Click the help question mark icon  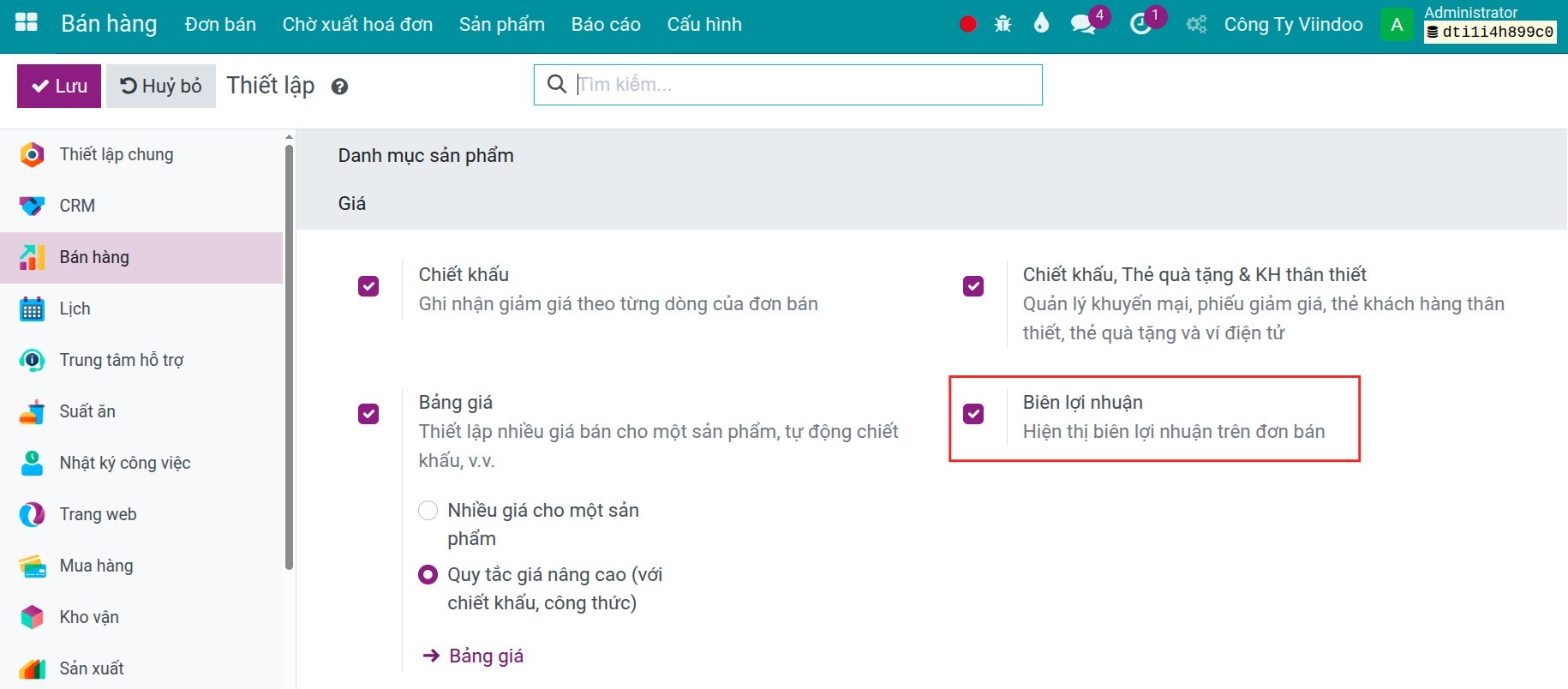pos(339,87)
